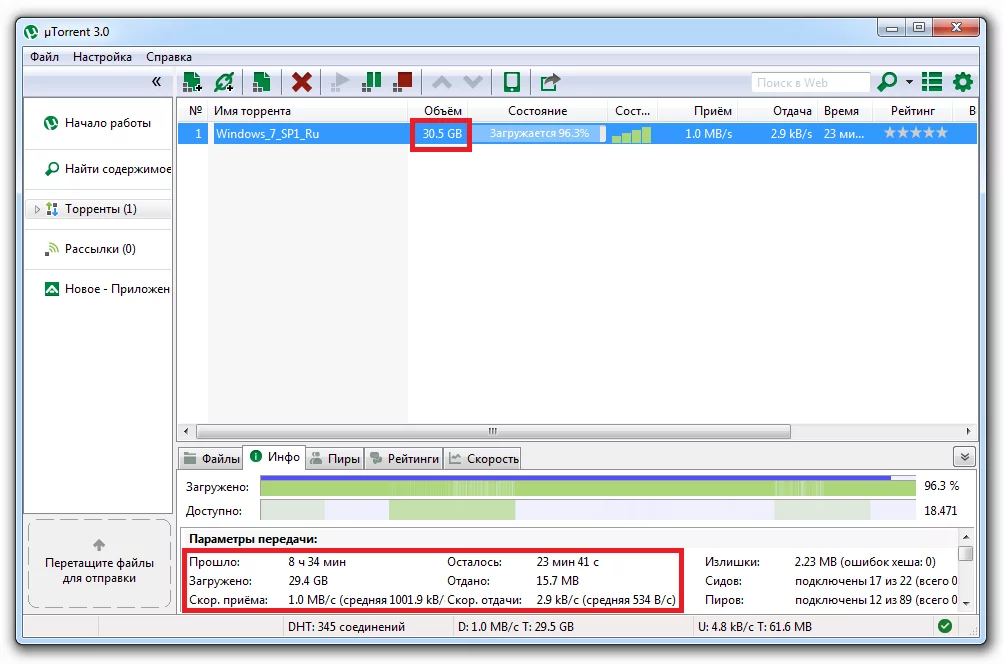Sort by Объём column header
This screenshot has height=664, width=1004.
pyautogui.click(x=440, y=111)
